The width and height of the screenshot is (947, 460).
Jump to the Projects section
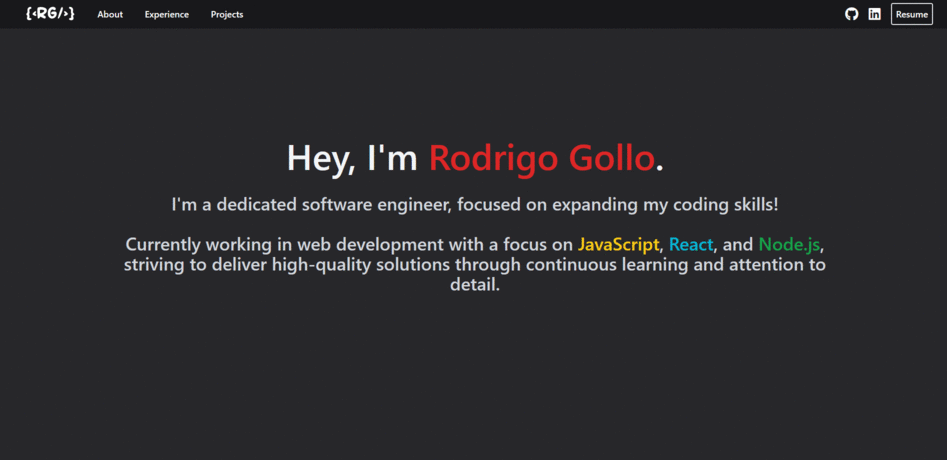(x=227, y=15)
